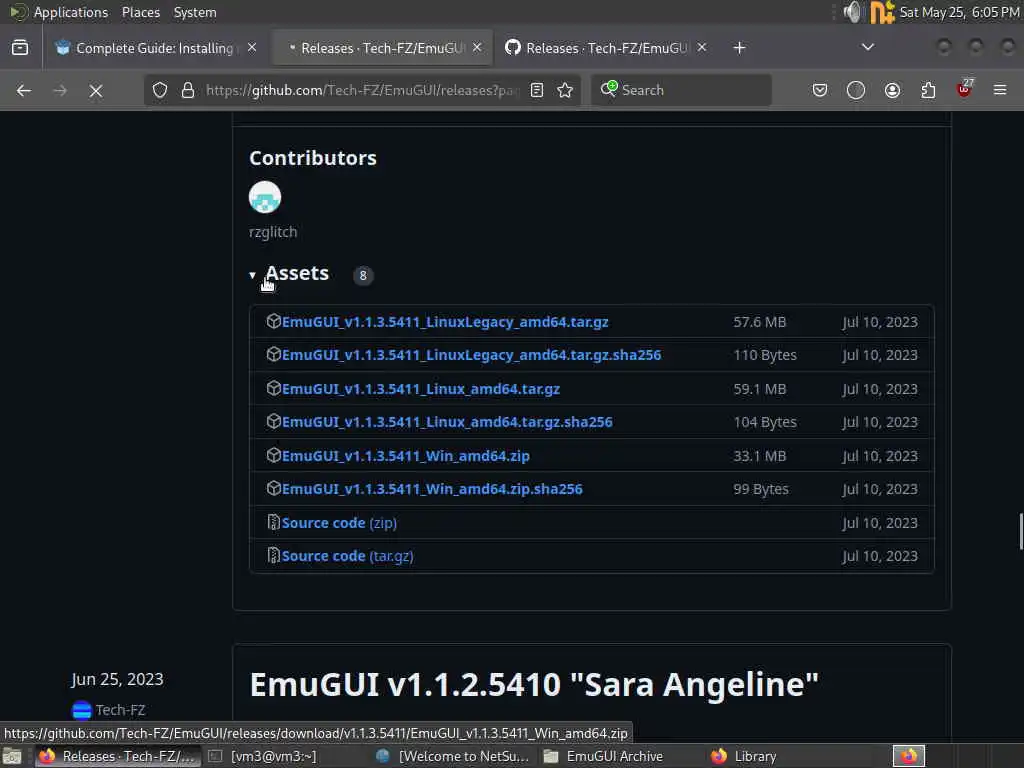Click the Assets count badge 8
1024x768 pixels.
pyautogui.click(x=363, y=275)
